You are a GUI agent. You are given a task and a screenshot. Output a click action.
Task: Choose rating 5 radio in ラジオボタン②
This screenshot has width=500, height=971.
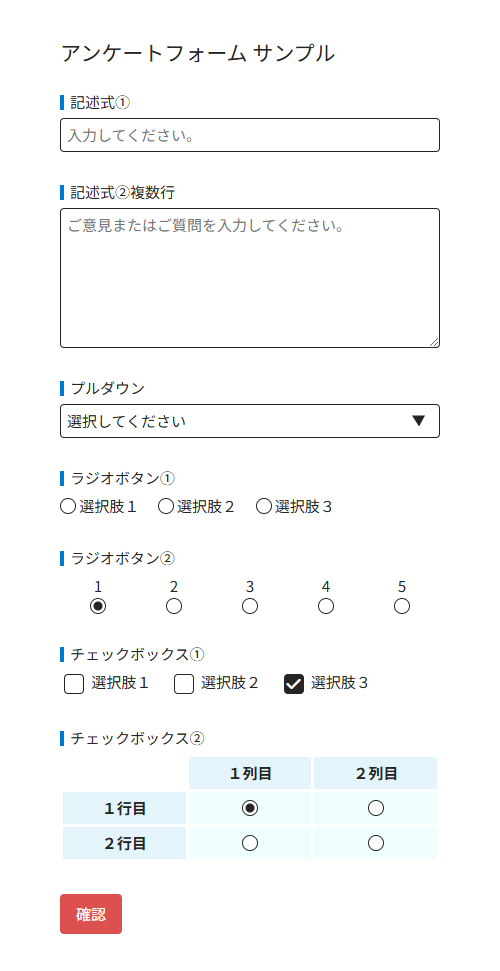click(x=402, y=606)
